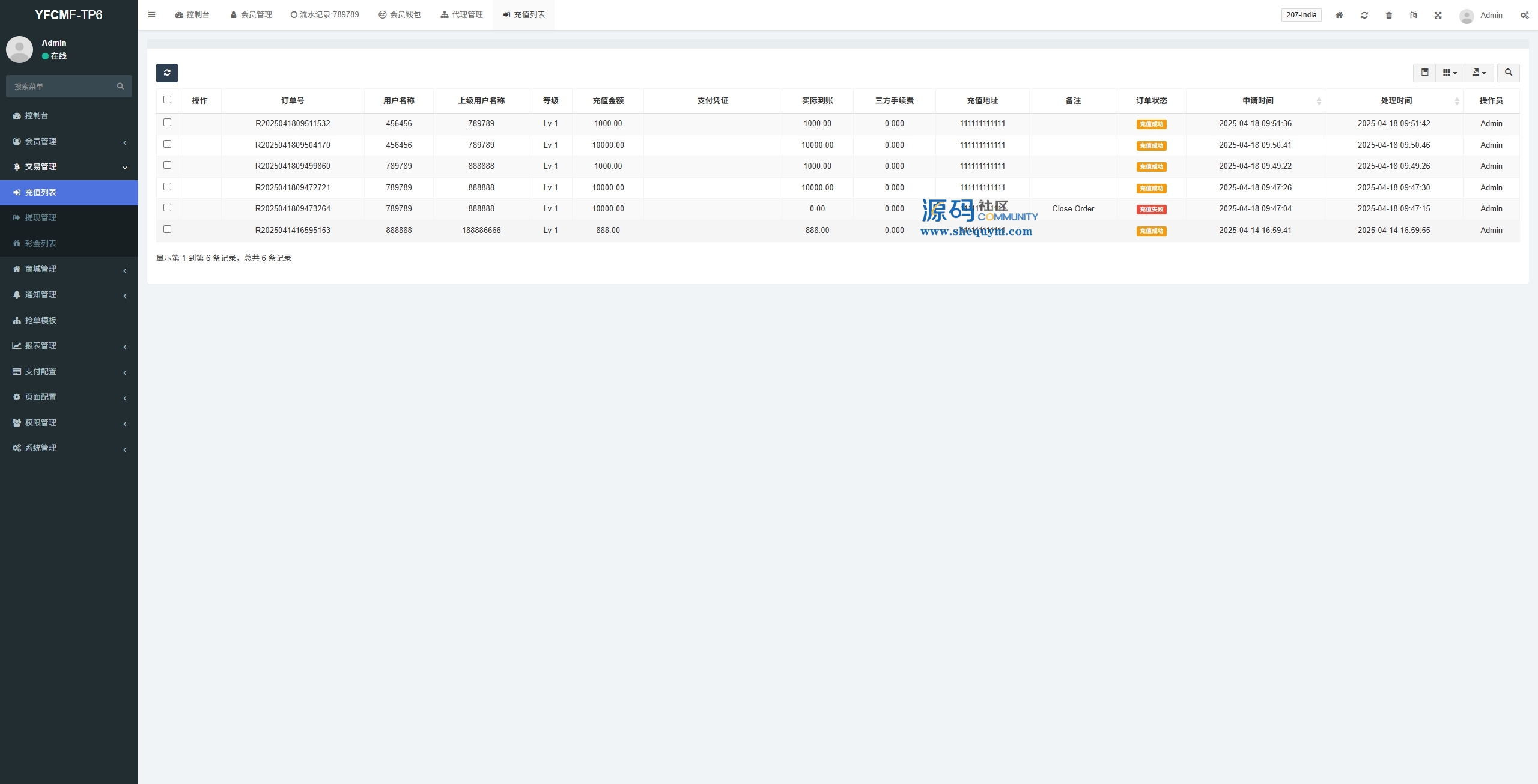Click the settings gears icon at top right
The height and width of the screenshot is (784, 1538).
coord(1525,15)
